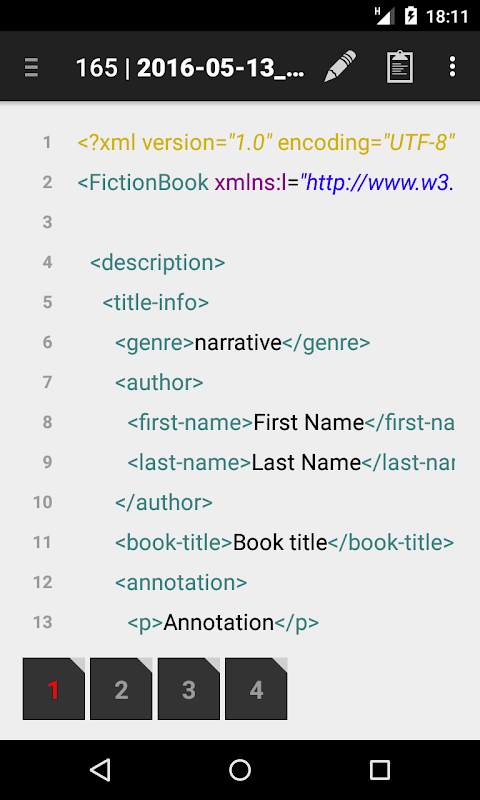Switch to document tab 2

(121, 689)
